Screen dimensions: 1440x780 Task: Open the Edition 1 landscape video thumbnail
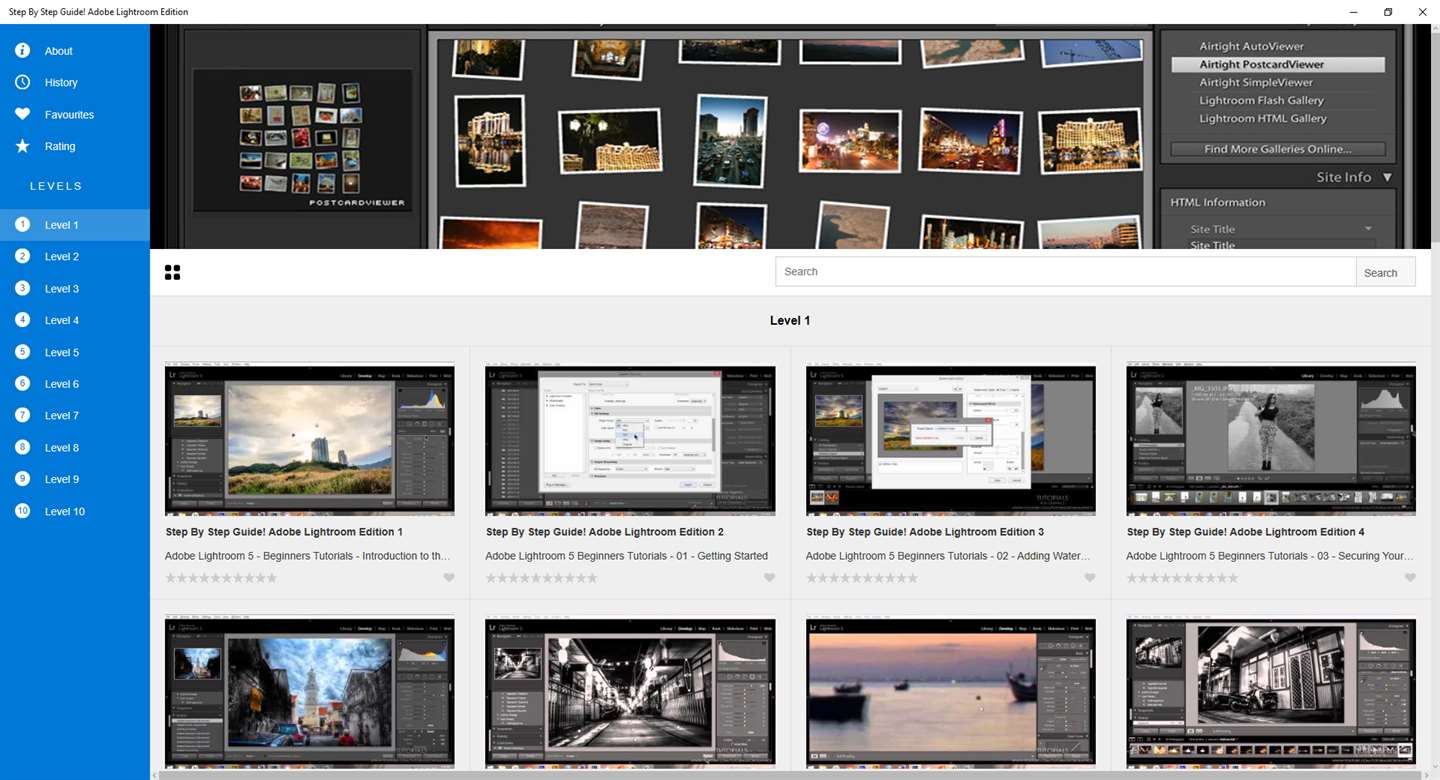[310, 439]
